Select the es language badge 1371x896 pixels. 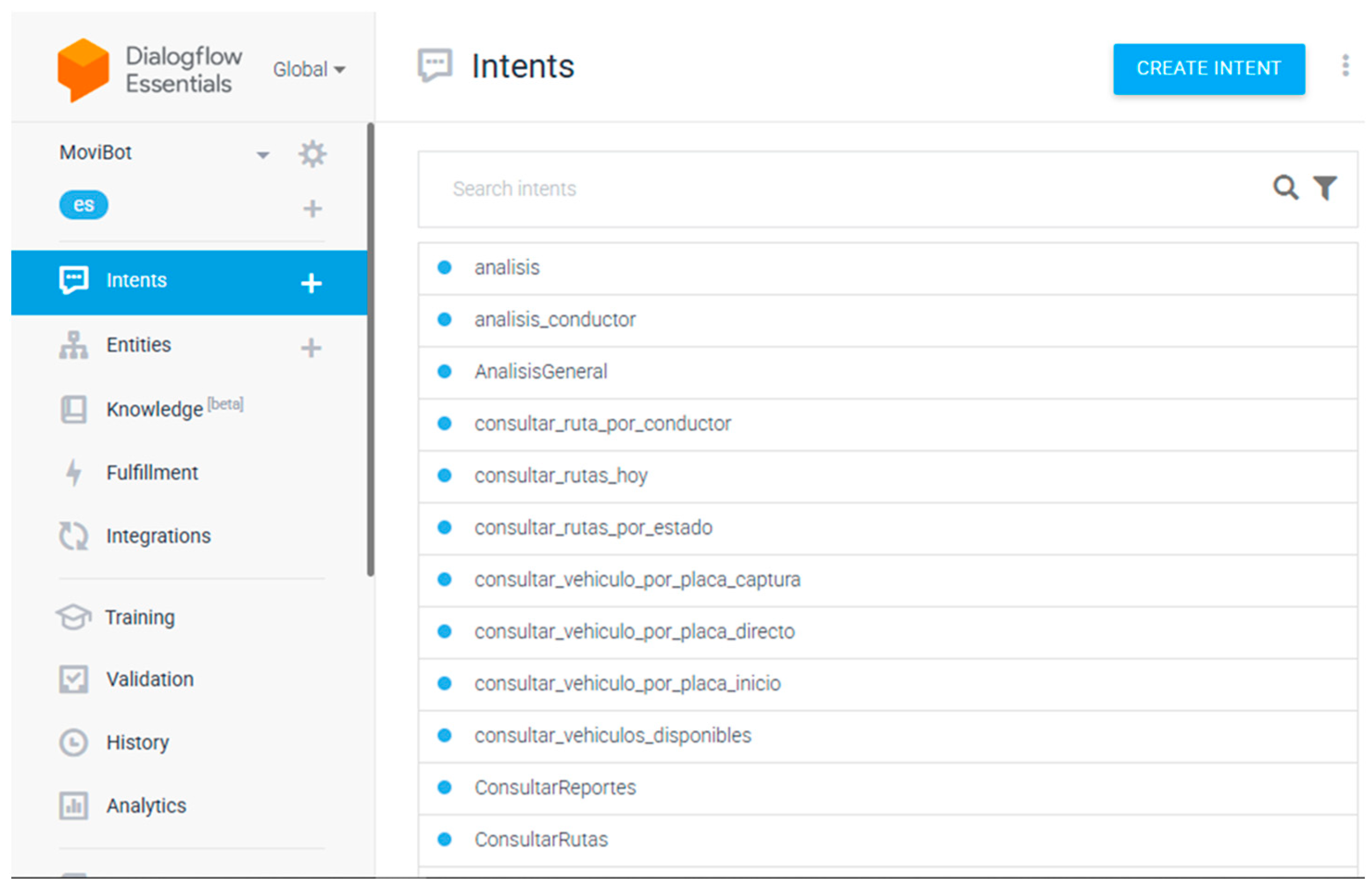click(x=83, y=205)
